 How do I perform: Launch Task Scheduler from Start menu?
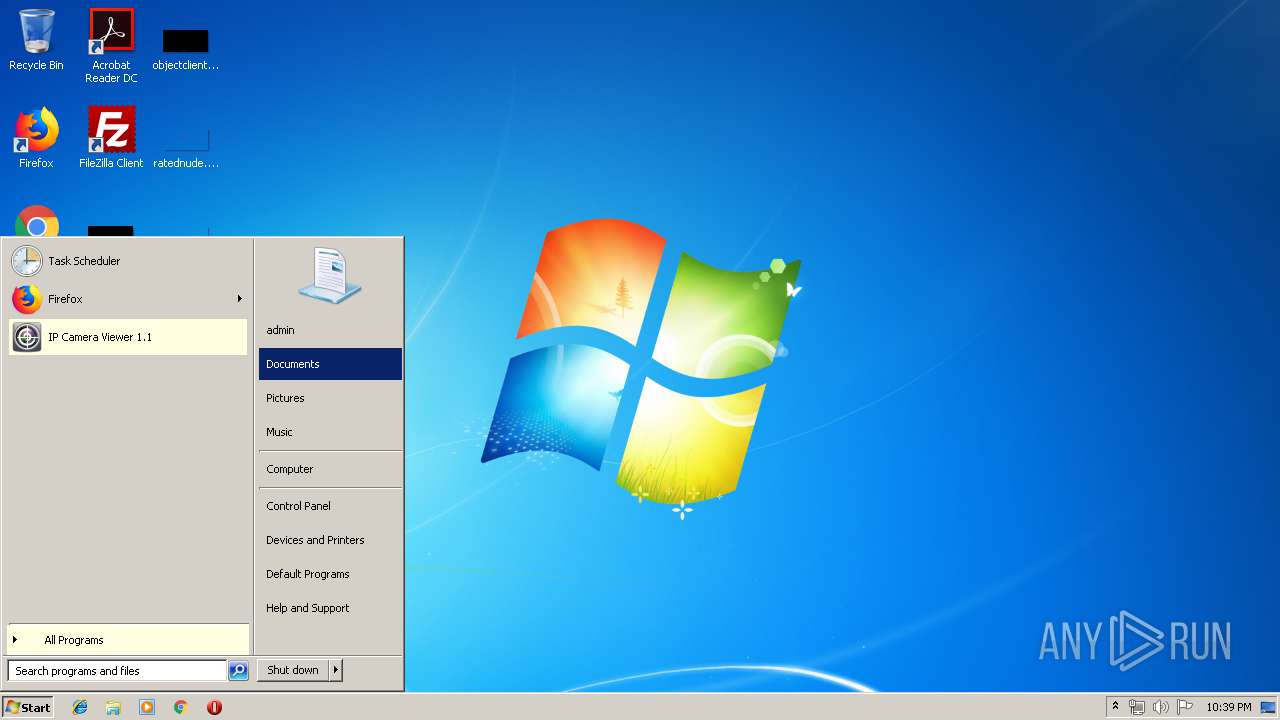pos(128,261)
